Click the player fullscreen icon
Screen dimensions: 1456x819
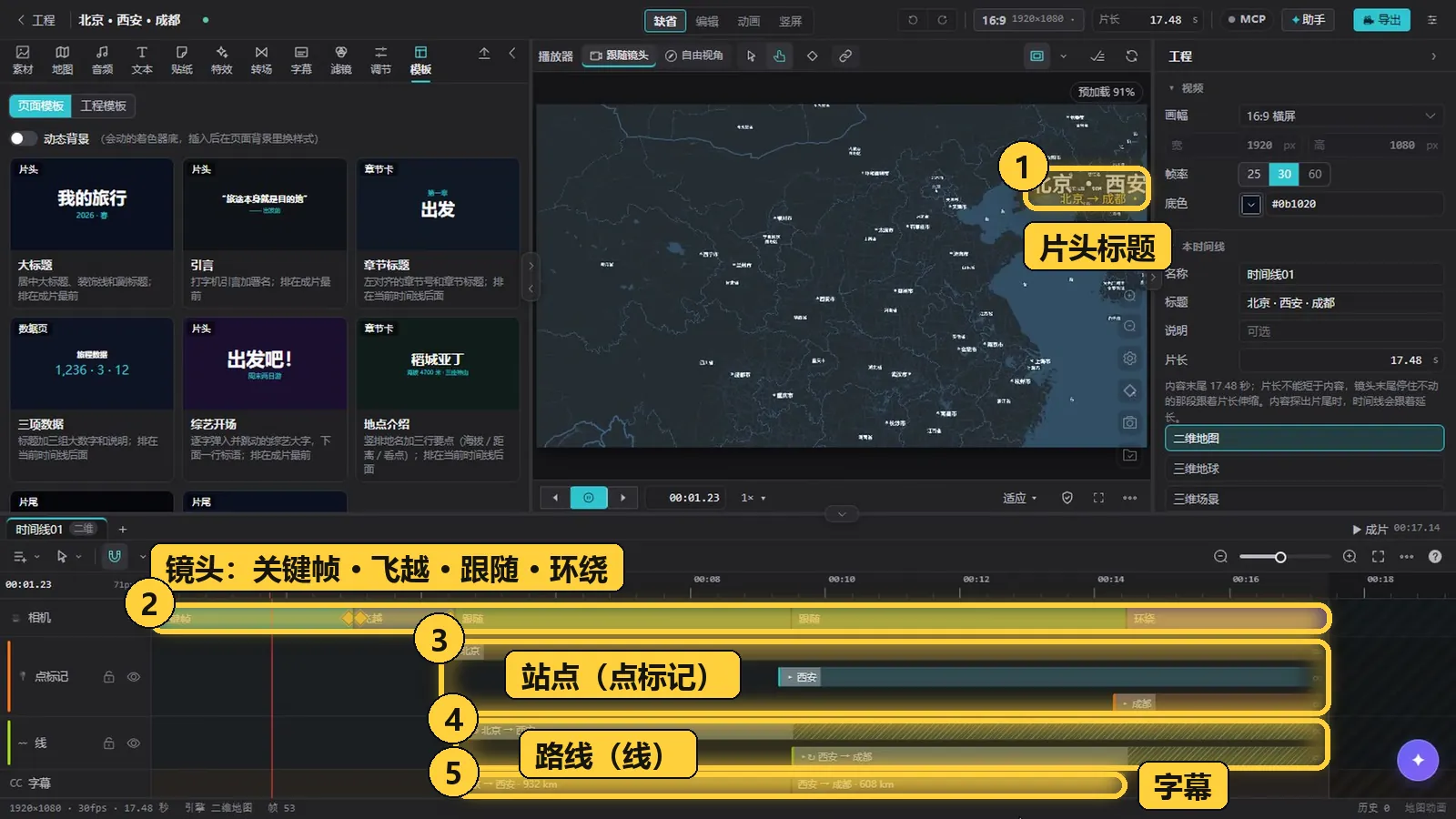[x=1098, y=498]
